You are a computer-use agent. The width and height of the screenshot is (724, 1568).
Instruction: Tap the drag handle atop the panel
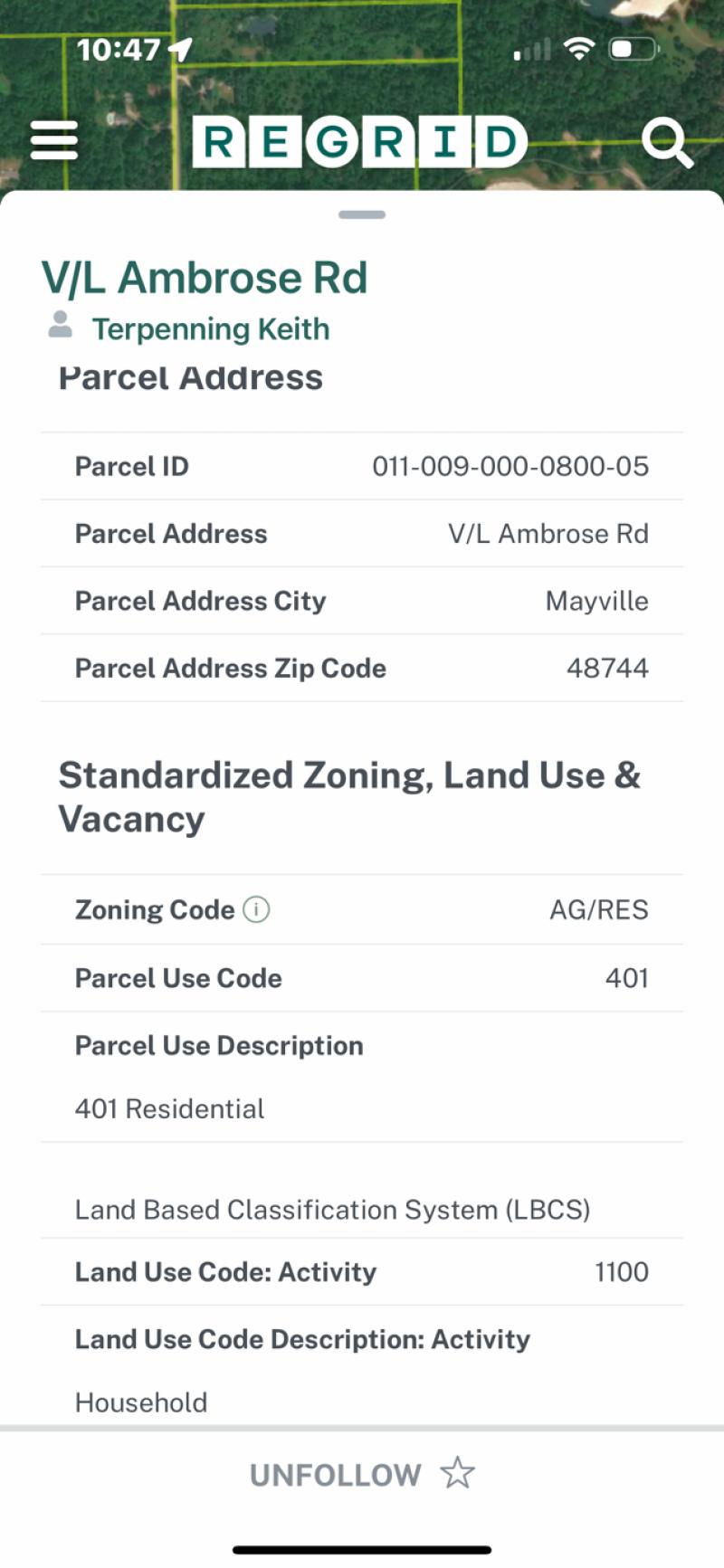[x=362, y=214]
